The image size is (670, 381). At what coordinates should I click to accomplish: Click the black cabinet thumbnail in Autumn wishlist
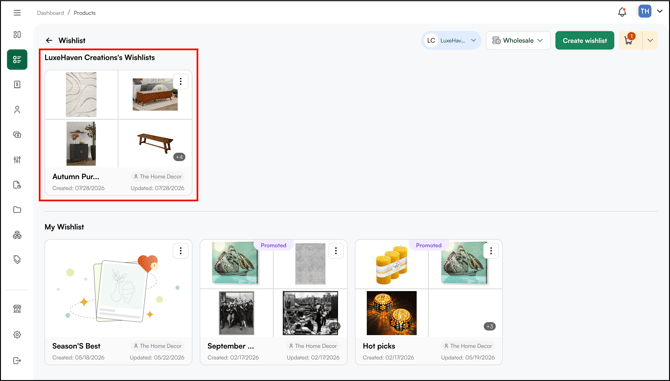click(81, 144)
